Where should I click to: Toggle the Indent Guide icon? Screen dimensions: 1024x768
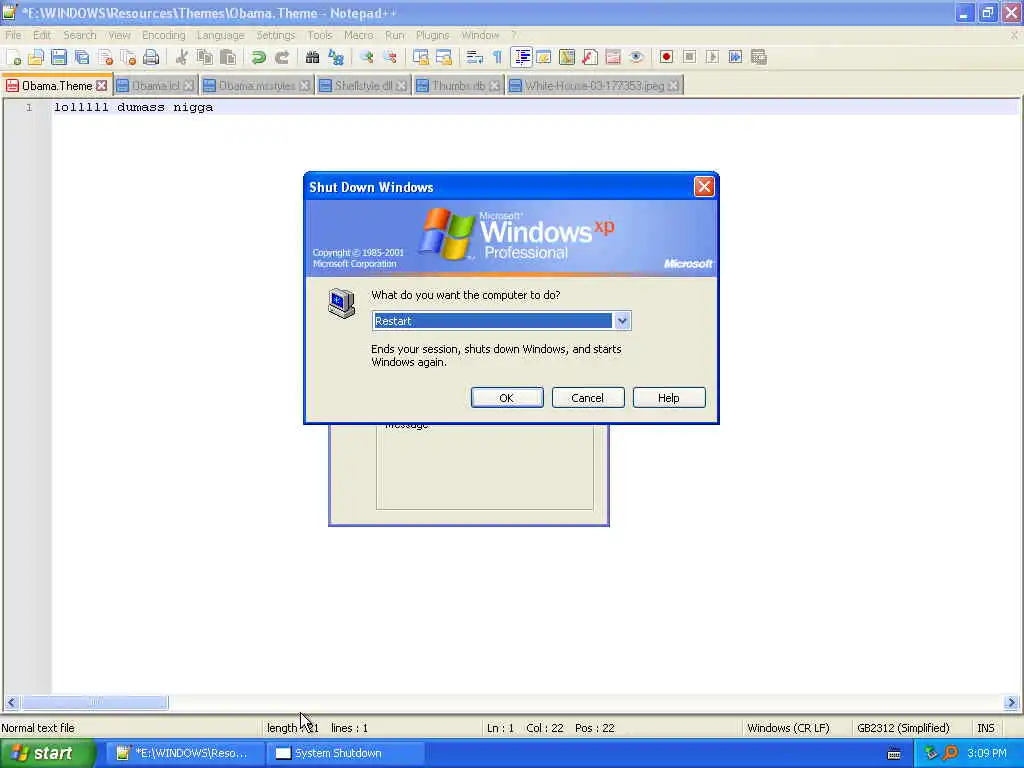[x=522, y=57]
